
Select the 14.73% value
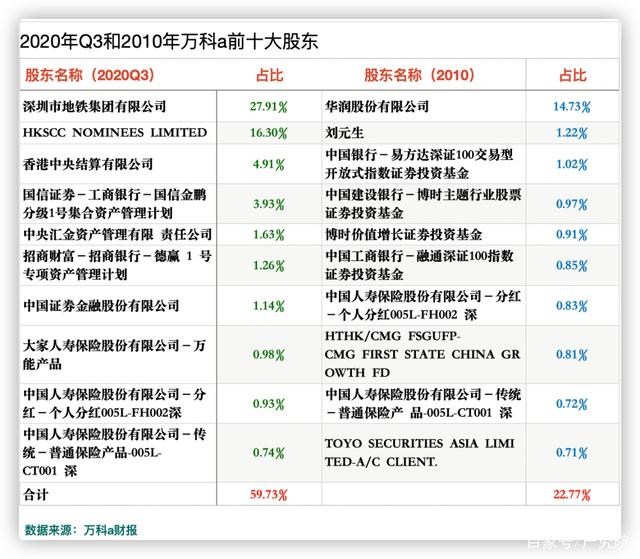[x=571, y=107]
